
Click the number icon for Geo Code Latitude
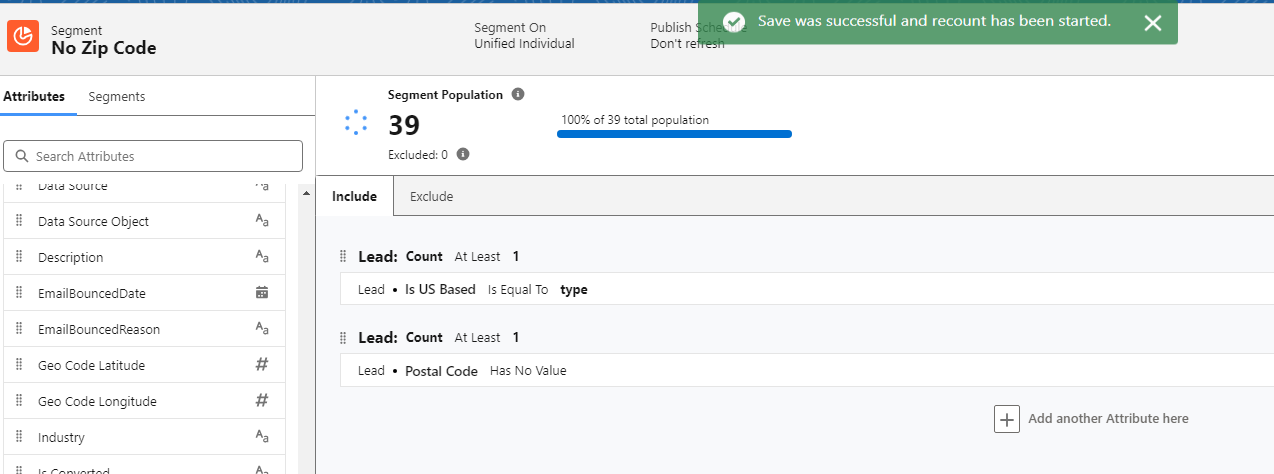(x=262, y=365)
